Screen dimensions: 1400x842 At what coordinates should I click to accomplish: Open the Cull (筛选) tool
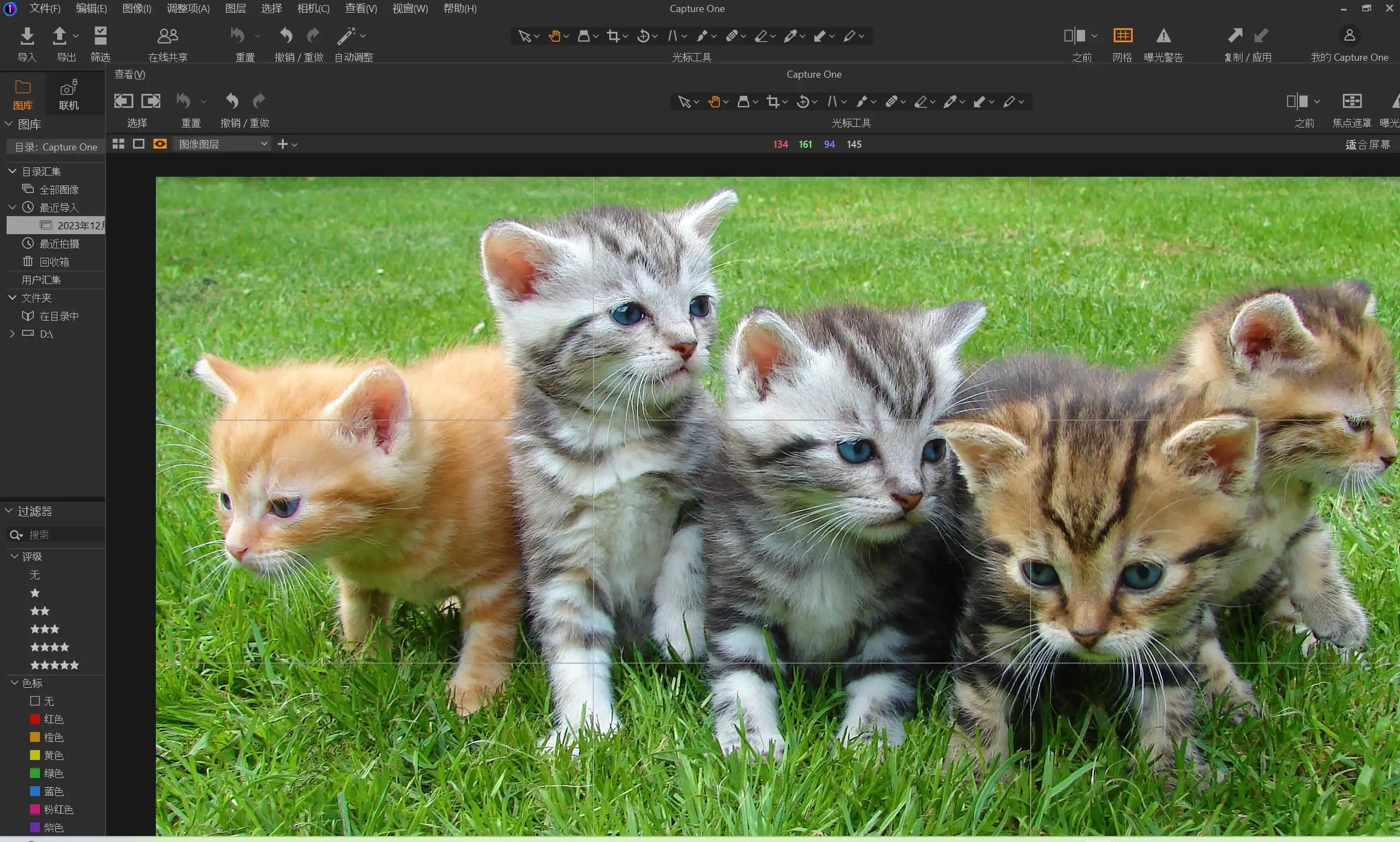click(x=101, y=36)
